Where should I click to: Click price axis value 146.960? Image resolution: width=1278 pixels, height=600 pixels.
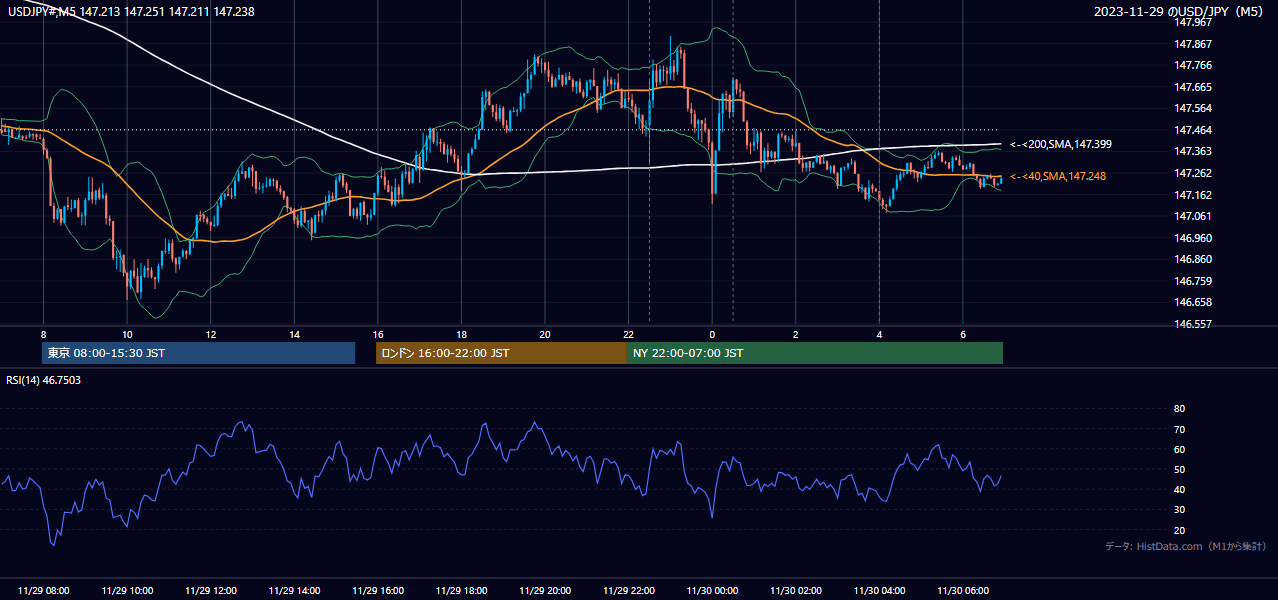click(x=1194, y=238)
